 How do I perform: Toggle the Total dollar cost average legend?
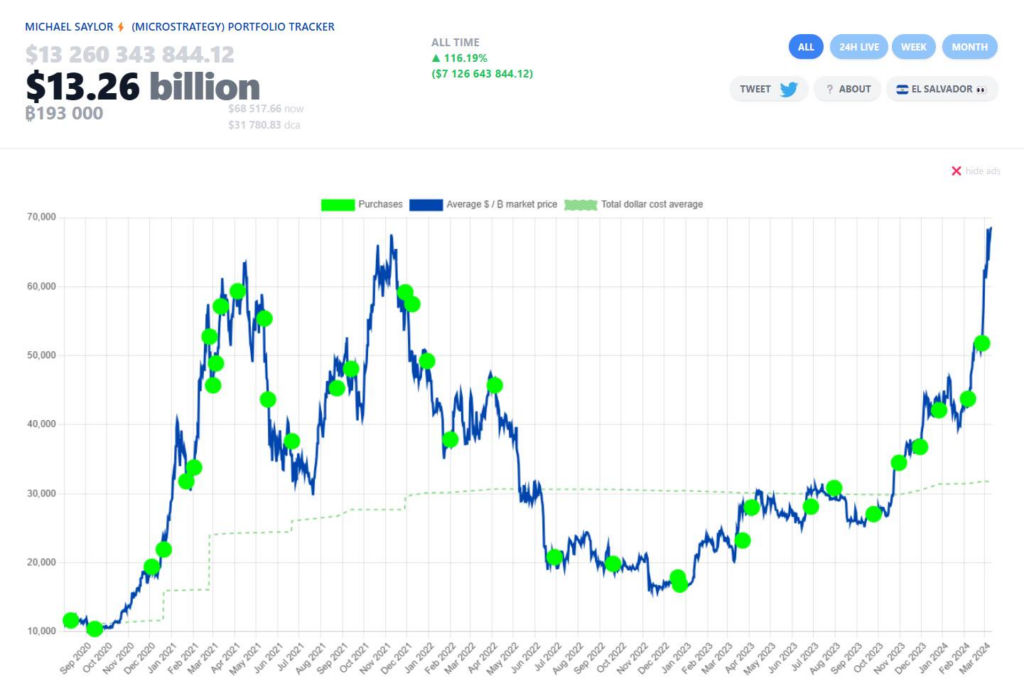click(633, 204)
